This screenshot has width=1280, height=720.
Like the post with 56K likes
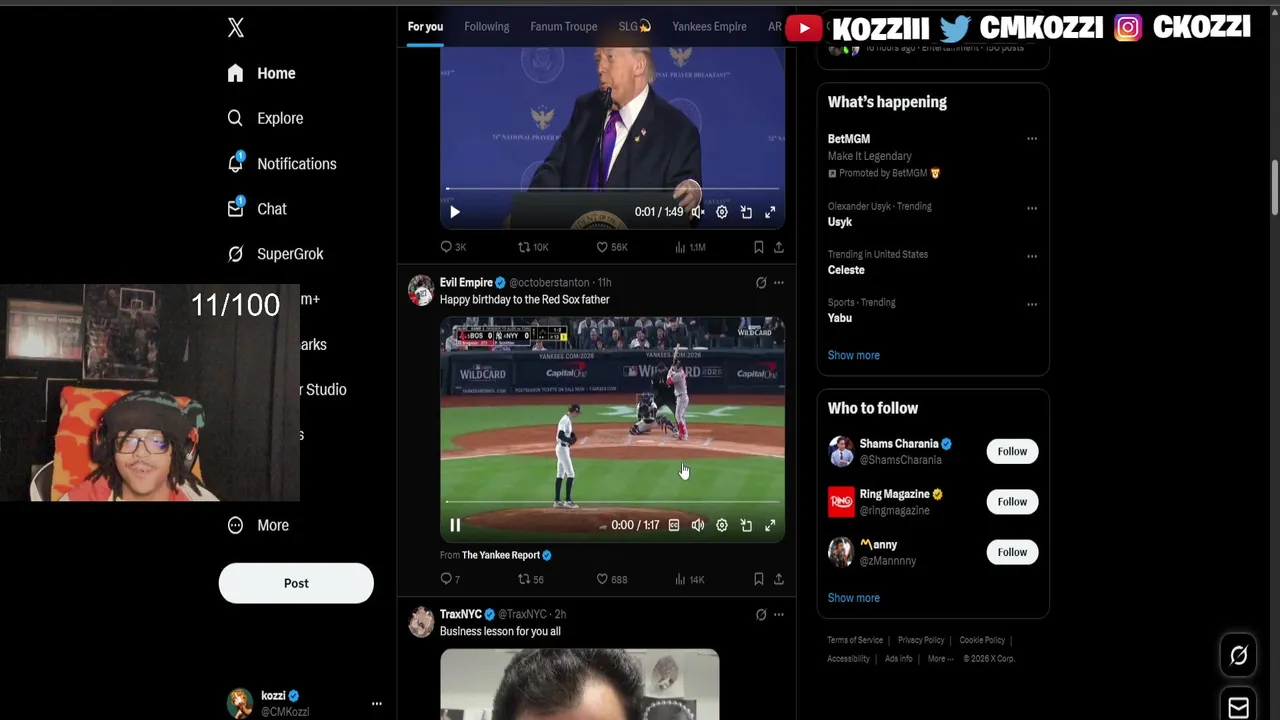coord(611,247)
